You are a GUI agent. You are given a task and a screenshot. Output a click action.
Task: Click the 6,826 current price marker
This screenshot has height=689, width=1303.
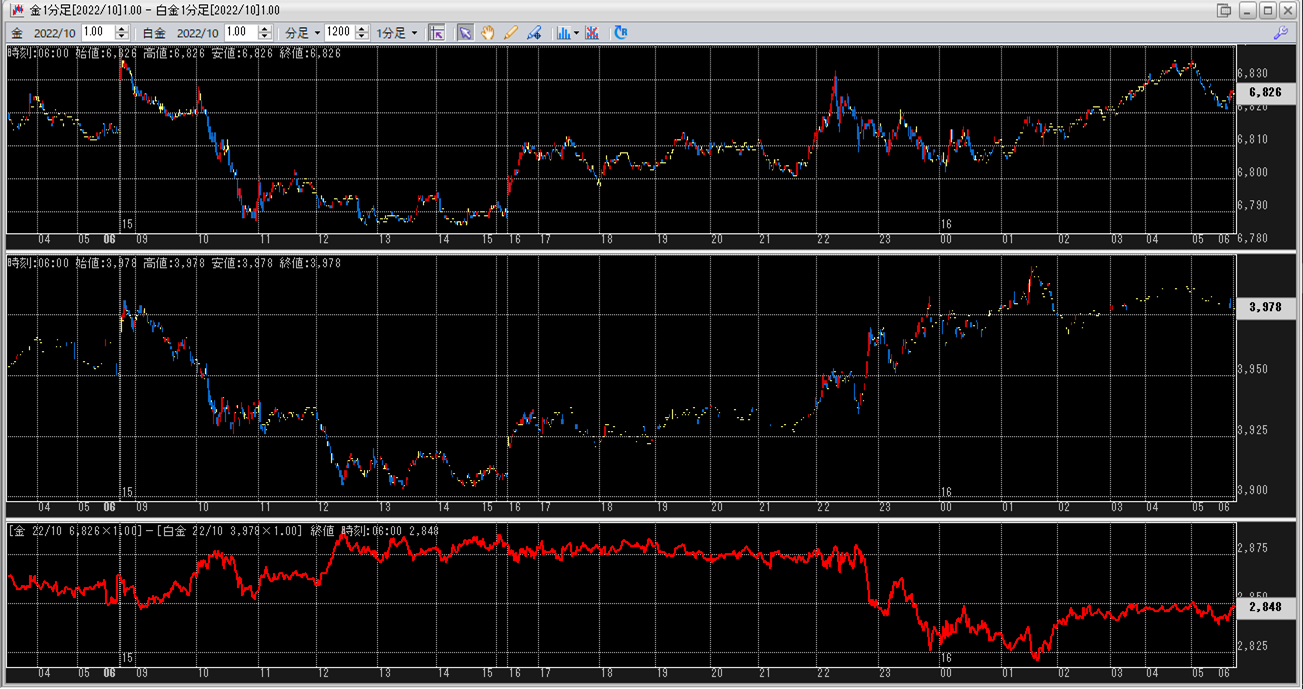(x=1265, y=92)
